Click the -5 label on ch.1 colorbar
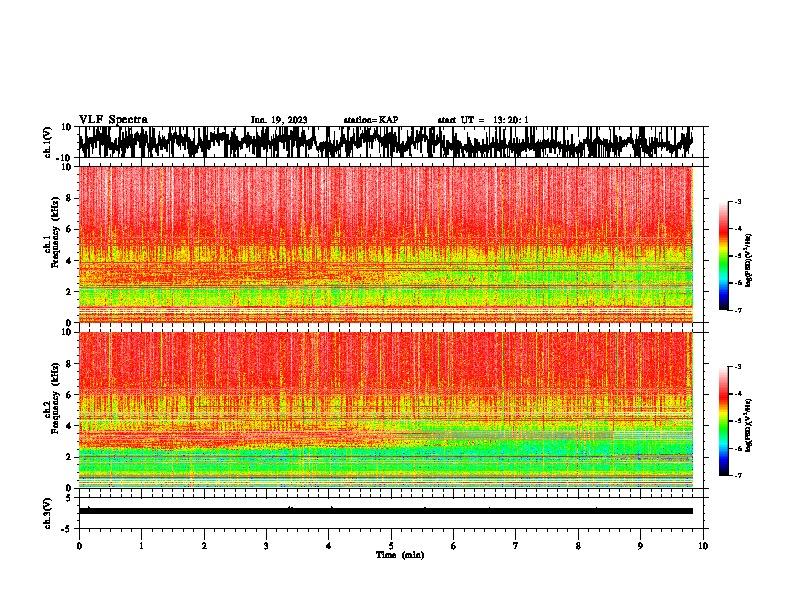The width and height of the screenshot is (792, 612). [737, 256]
